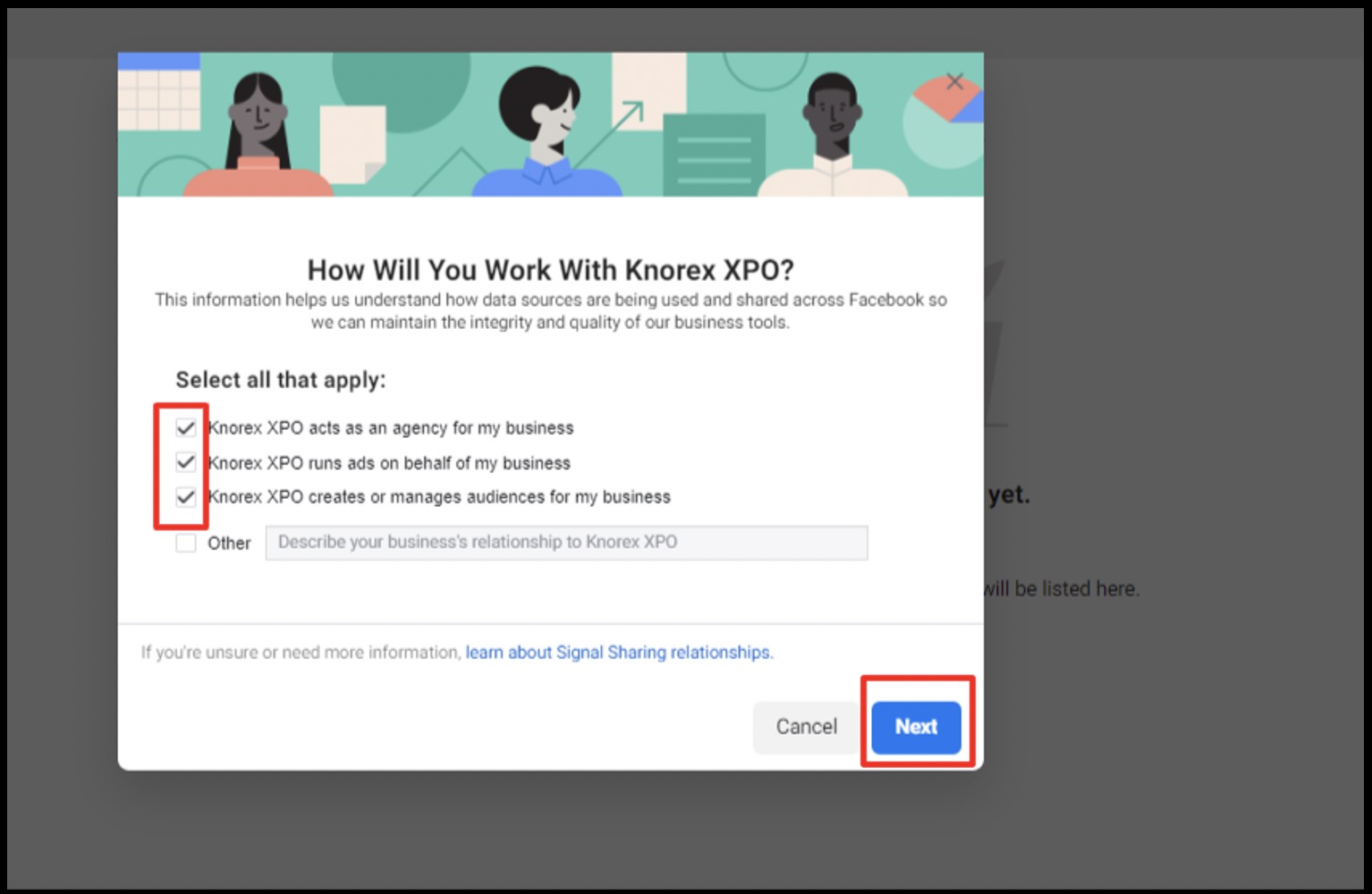The width and height of the screenshot is (1372, 894).
Task: Uncheck the runs ads on behalf checkbox
Action: tap(186, 462)
